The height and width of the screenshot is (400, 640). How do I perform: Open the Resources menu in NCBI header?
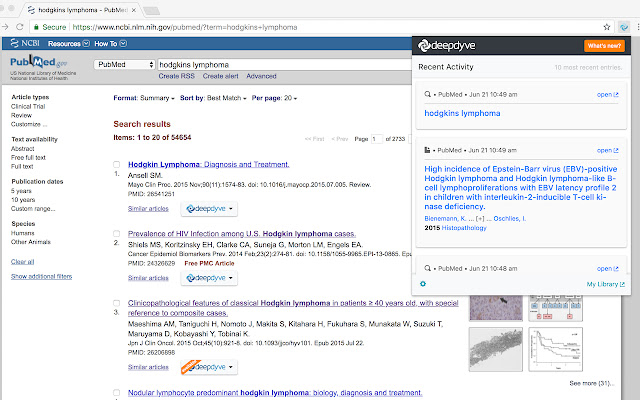click(x=69, y=44)
